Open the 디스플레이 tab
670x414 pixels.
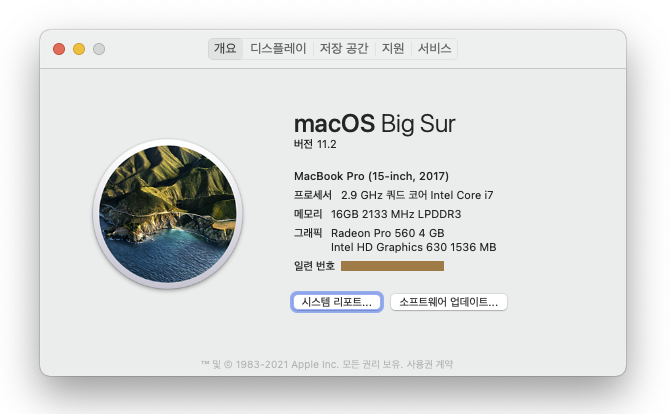(278, 48)
